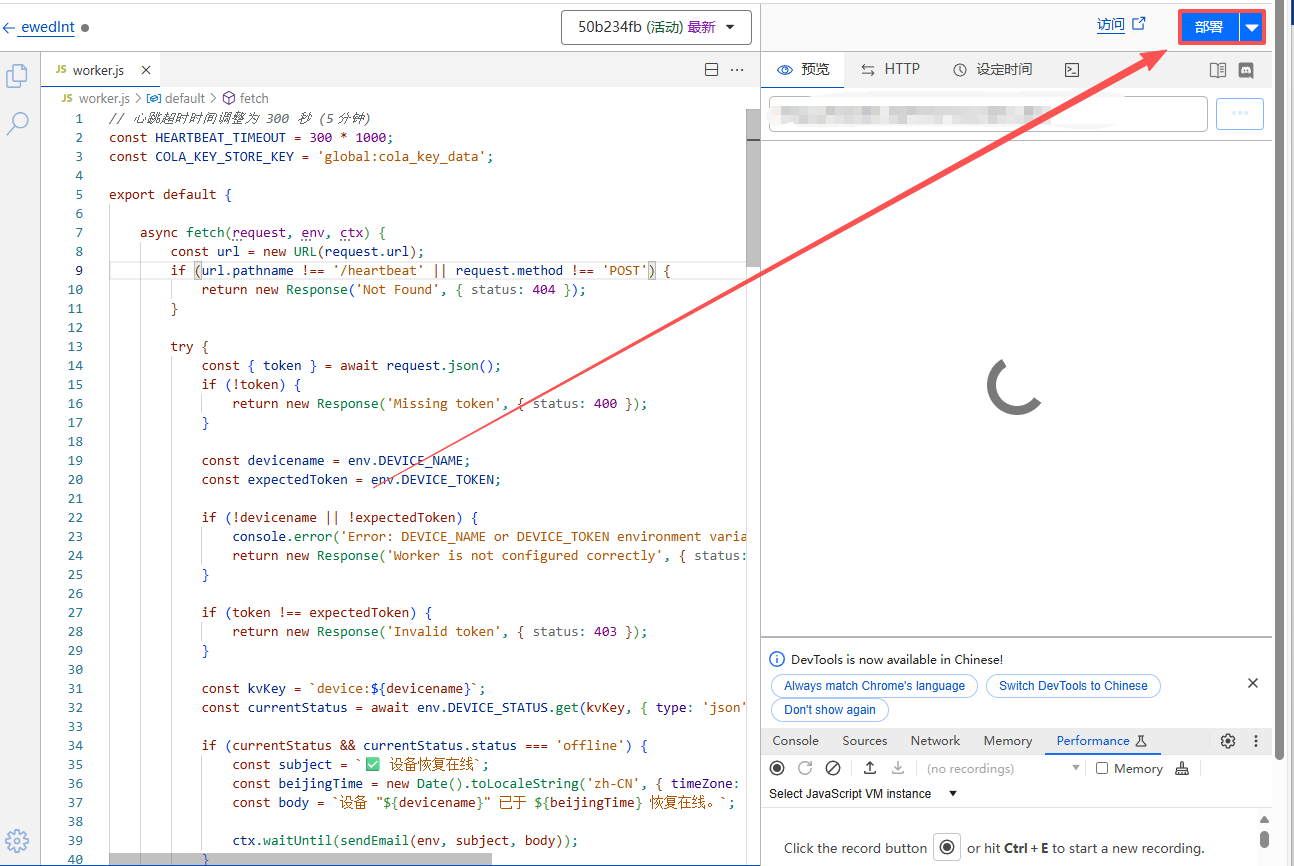Open the settings gear in editor sidebar

click(x=17, y=840)
